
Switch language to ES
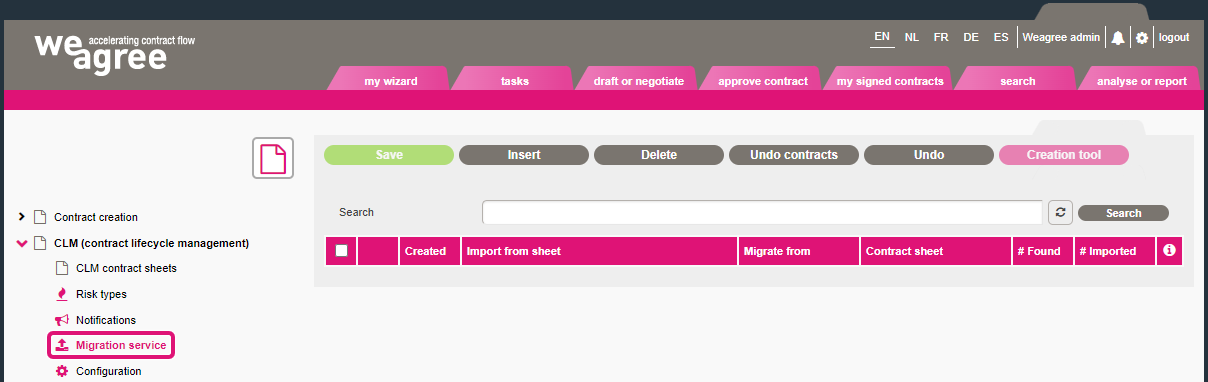[x=1001, y=37]
